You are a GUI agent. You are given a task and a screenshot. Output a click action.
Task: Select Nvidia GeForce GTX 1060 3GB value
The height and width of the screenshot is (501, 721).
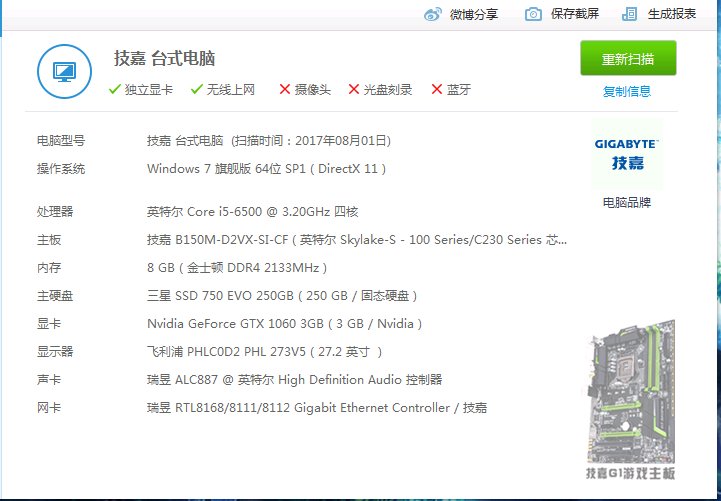coord(285,324)
